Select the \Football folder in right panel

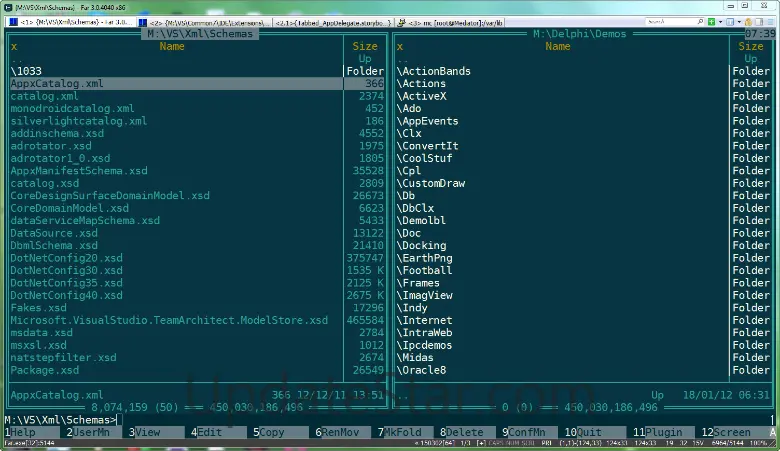(427, 270)
